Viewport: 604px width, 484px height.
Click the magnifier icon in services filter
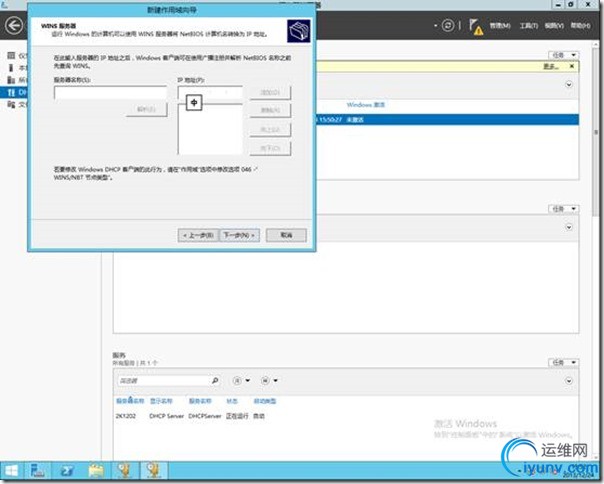click(x=215, y=381)
